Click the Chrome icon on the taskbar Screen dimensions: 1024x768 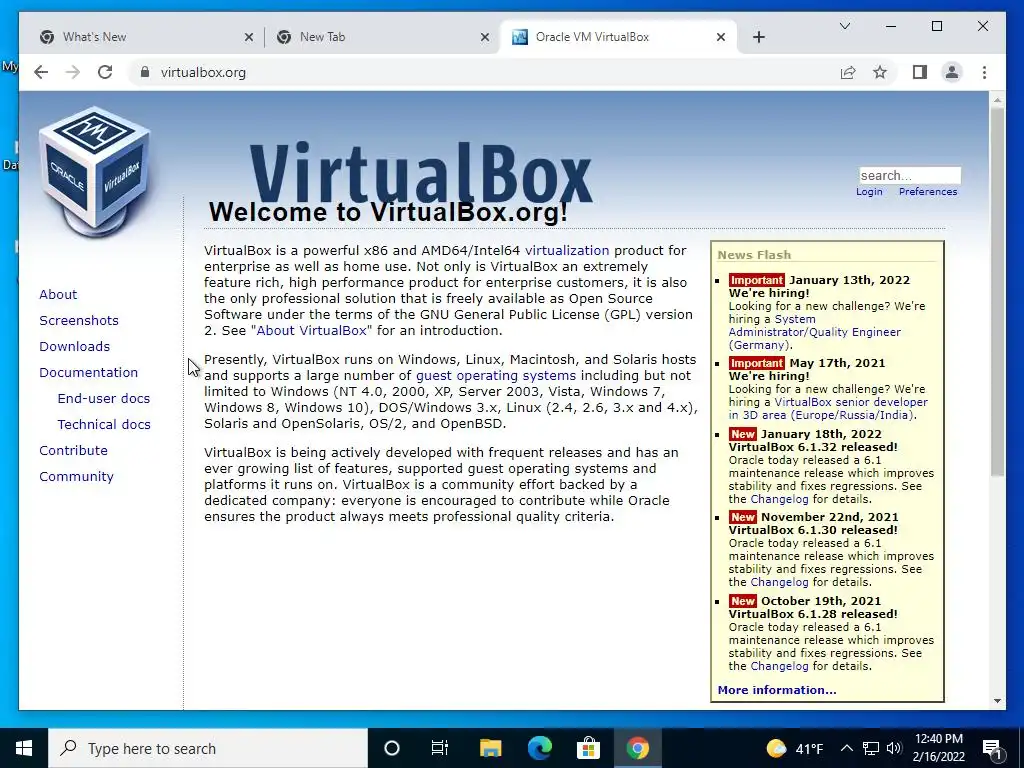[637, 748]
